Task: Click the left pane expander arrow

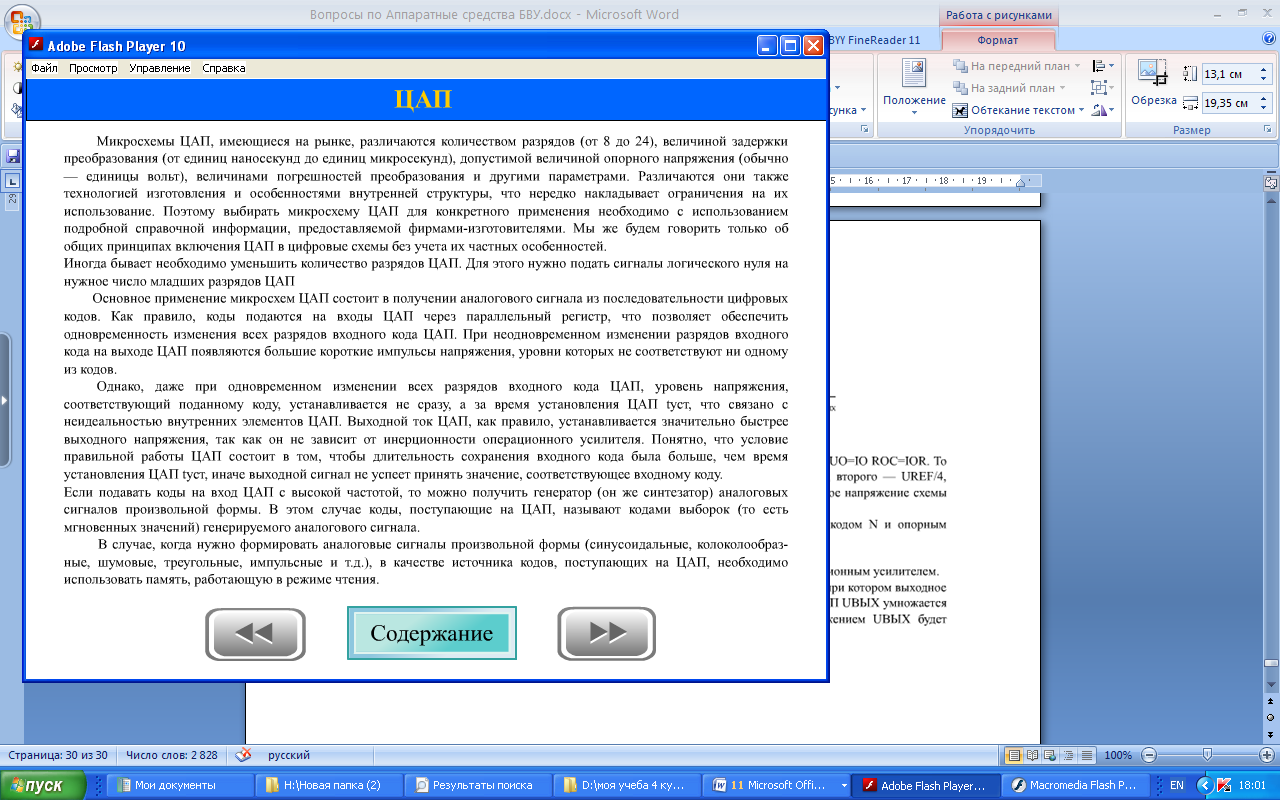Action: tap(4, 400)
